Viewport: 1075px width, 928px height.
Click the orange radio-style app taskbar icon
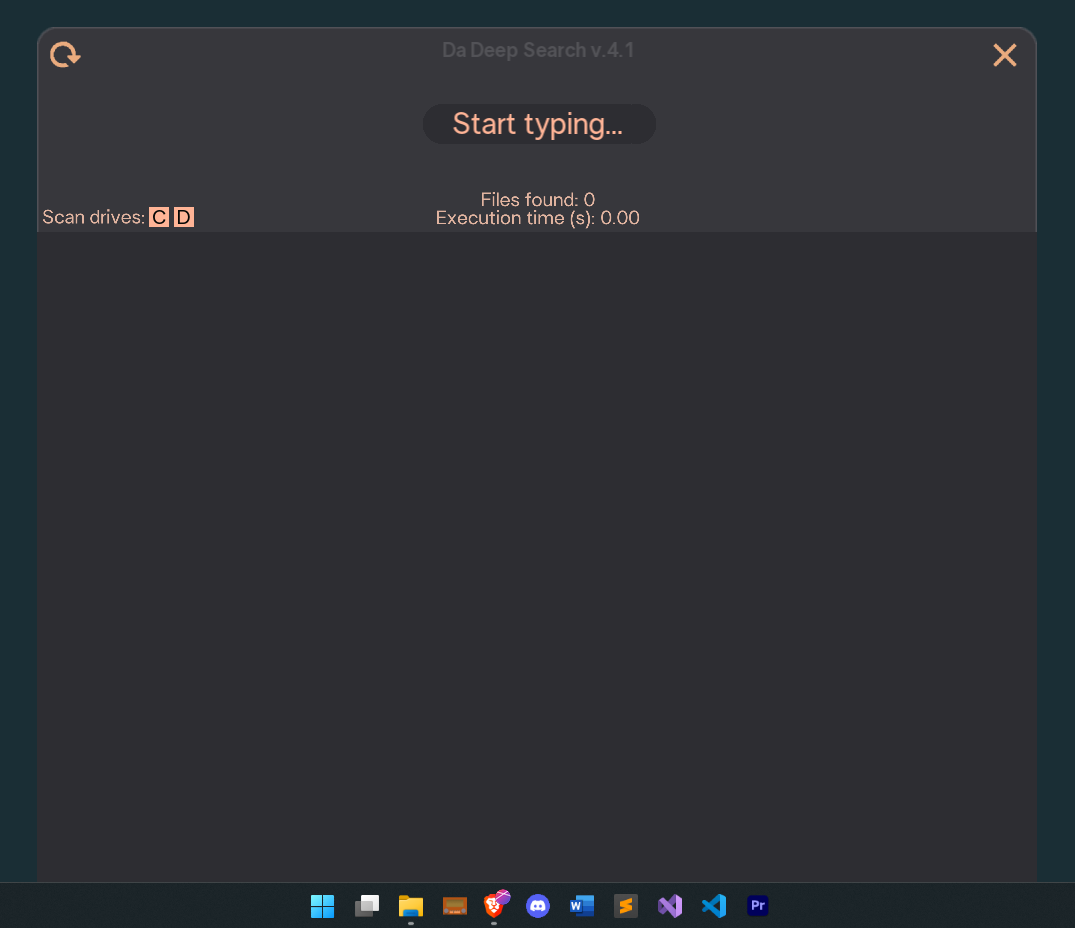(455, 906)
